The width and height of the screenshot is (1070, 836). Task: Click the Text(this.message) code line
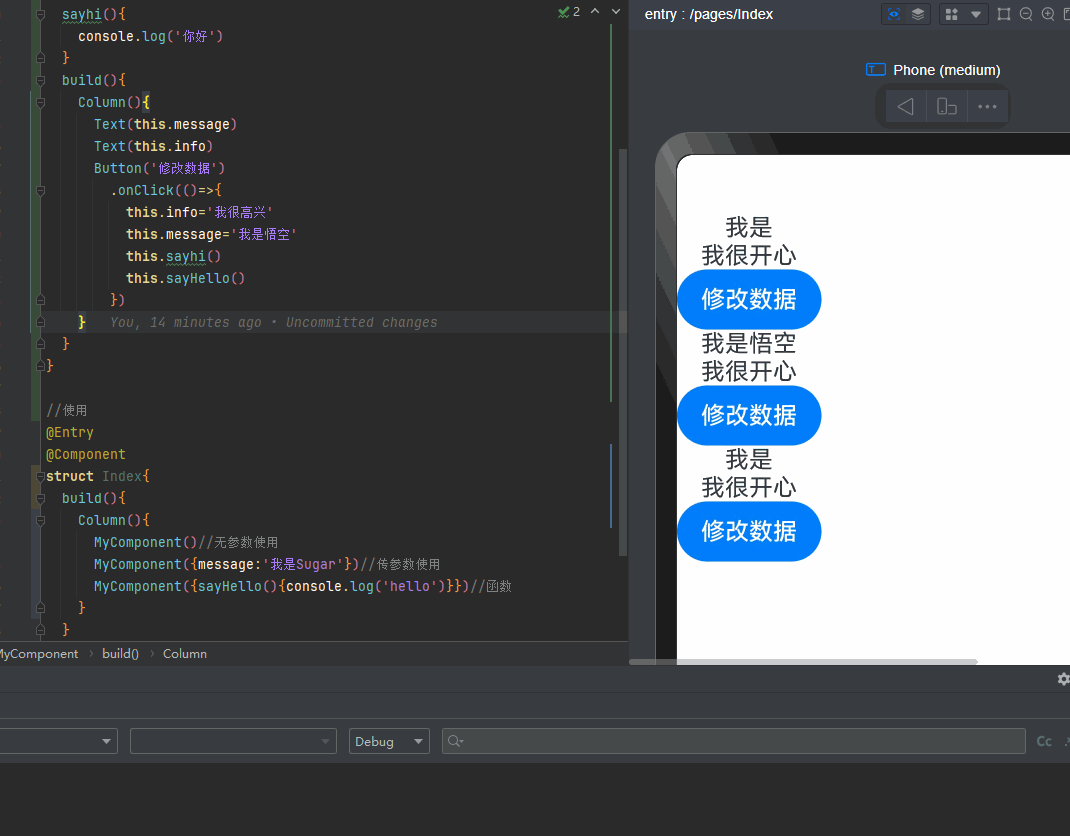[165, 124]
